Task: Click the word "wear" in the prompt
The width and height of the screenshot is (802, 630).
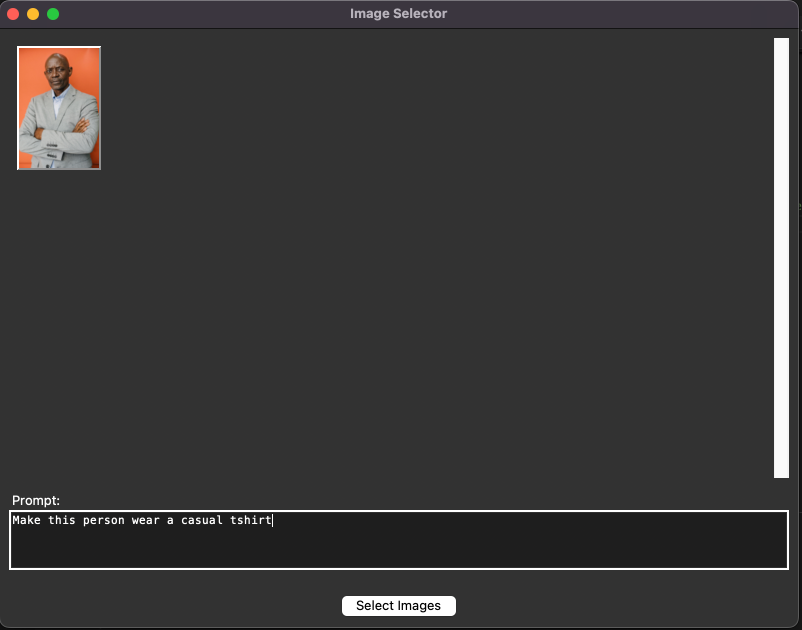Action: [145, 521]
